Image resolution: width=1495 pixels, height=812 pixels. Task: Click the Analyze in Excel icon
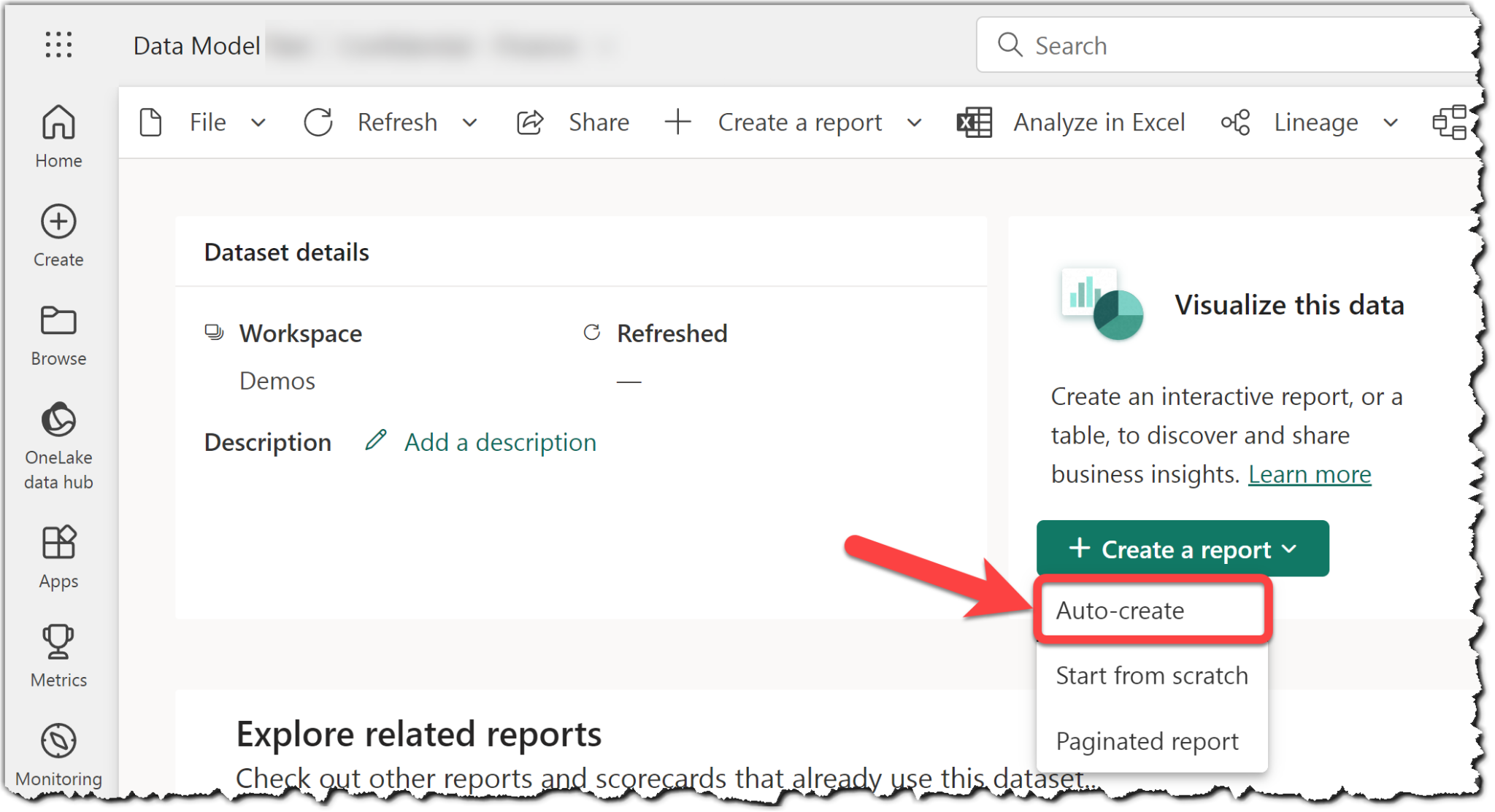click(x=974, y=122)
